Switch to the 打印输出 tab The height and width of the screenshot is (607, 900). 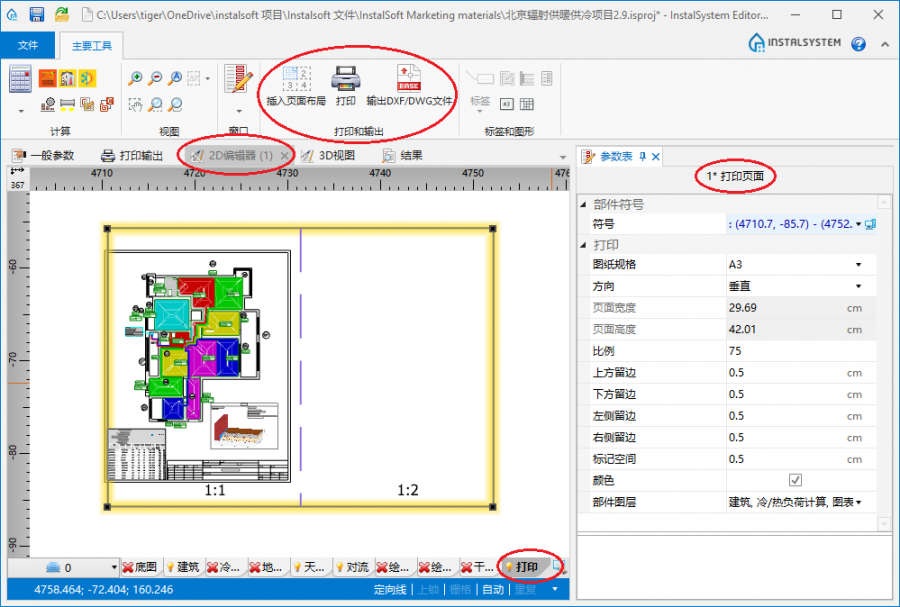(x=132, y=155)
